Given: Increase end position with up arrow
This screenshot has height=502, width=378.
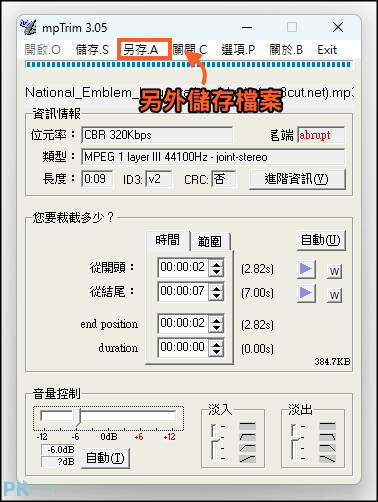Looking at the screenshot, I should pos(216,320).
